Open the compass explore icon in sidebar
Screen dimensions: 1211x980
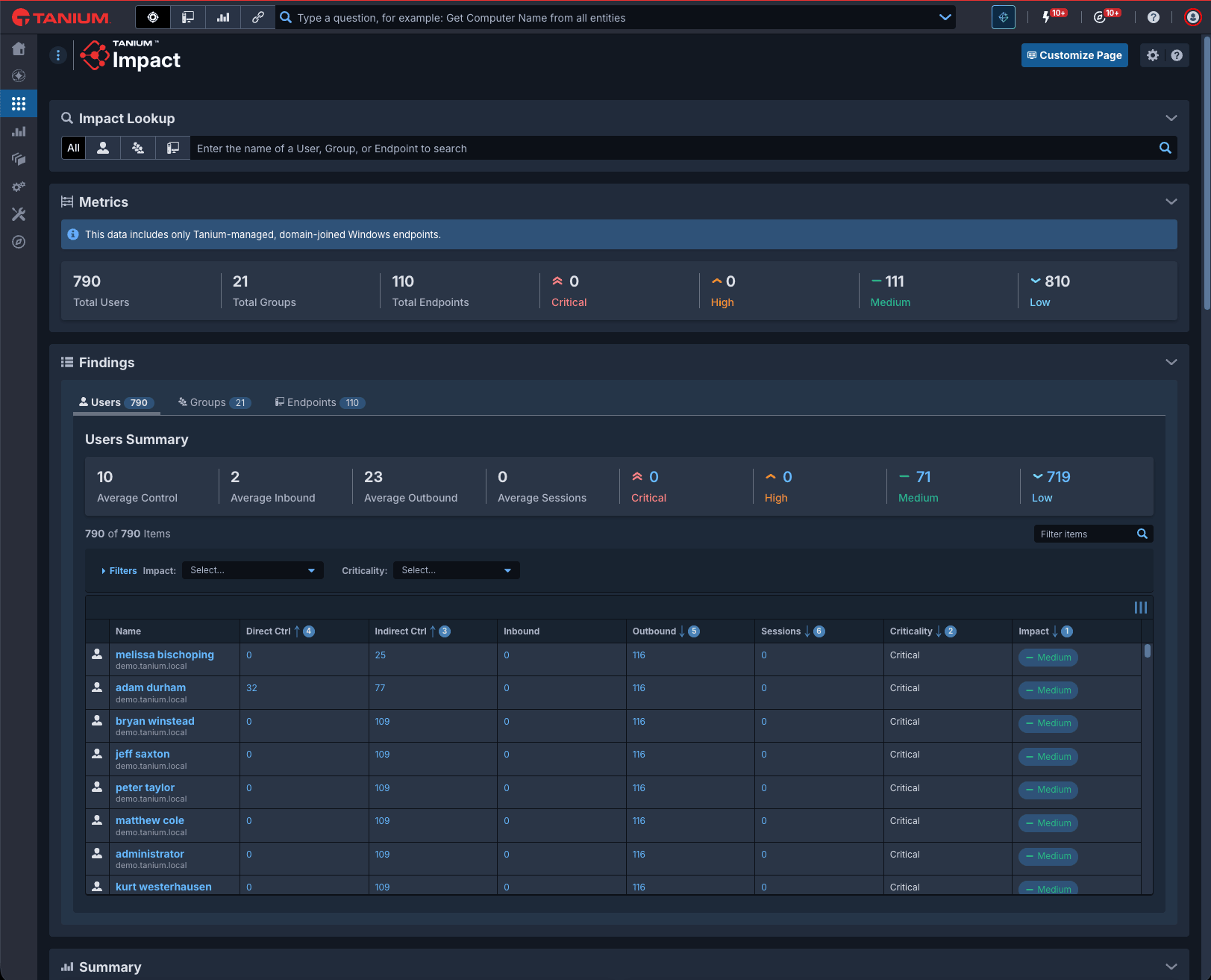coord(19,242)
